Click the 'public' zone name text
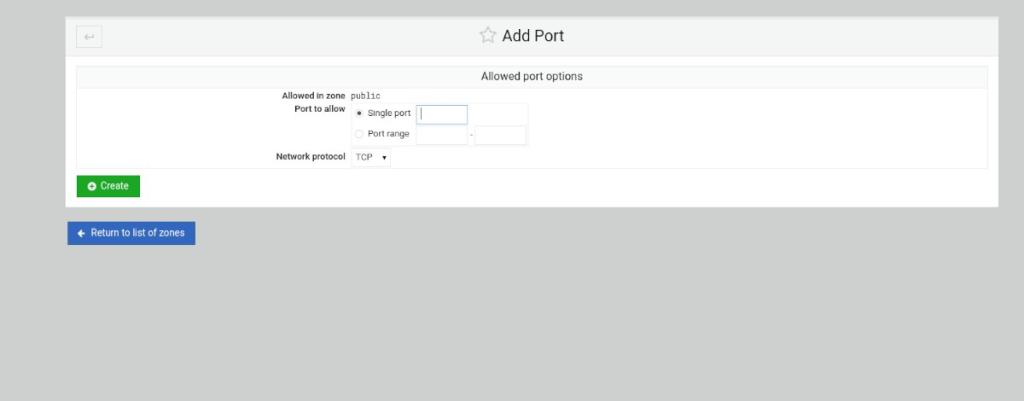The height and width of the screenshot is (401, 1024). pyautogui.click(x=365, y=96)
